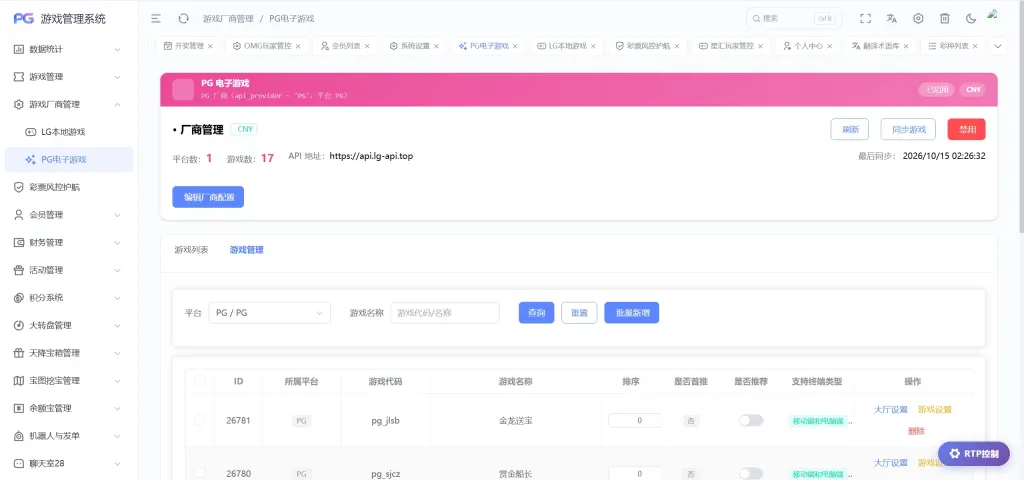The image size is (1024, 480).
Task: Close the 开奖管理 tab
Action: pyautogui.click(x=210, y=46)
